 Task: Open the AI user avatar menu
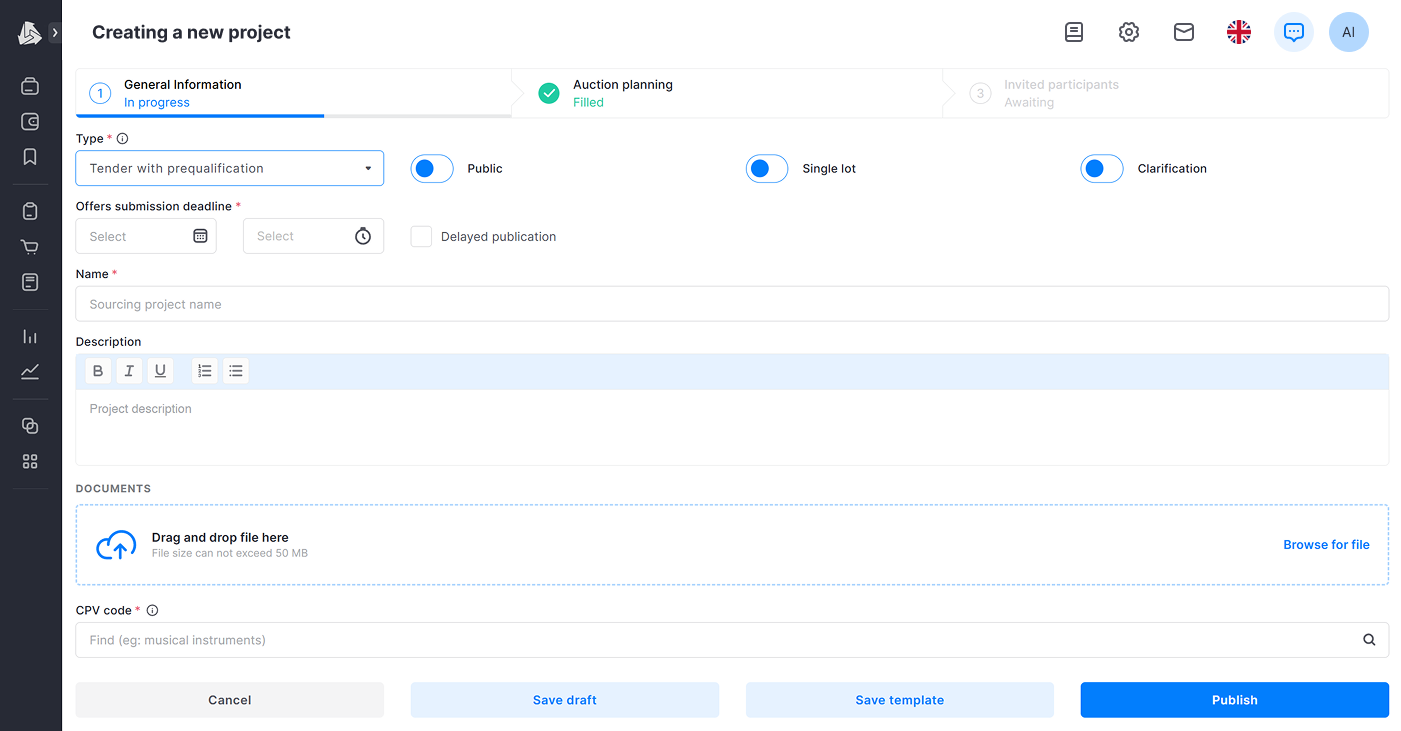(x=1349, y=32)
